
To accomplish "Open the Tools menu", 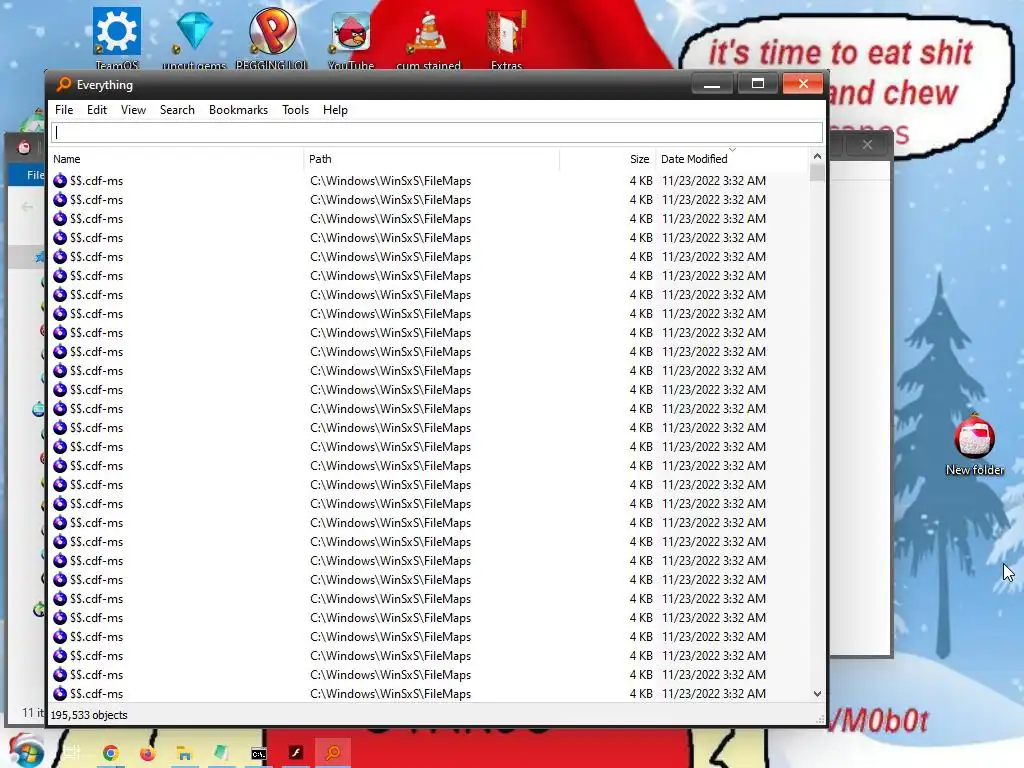I will [x=295, y=110].
